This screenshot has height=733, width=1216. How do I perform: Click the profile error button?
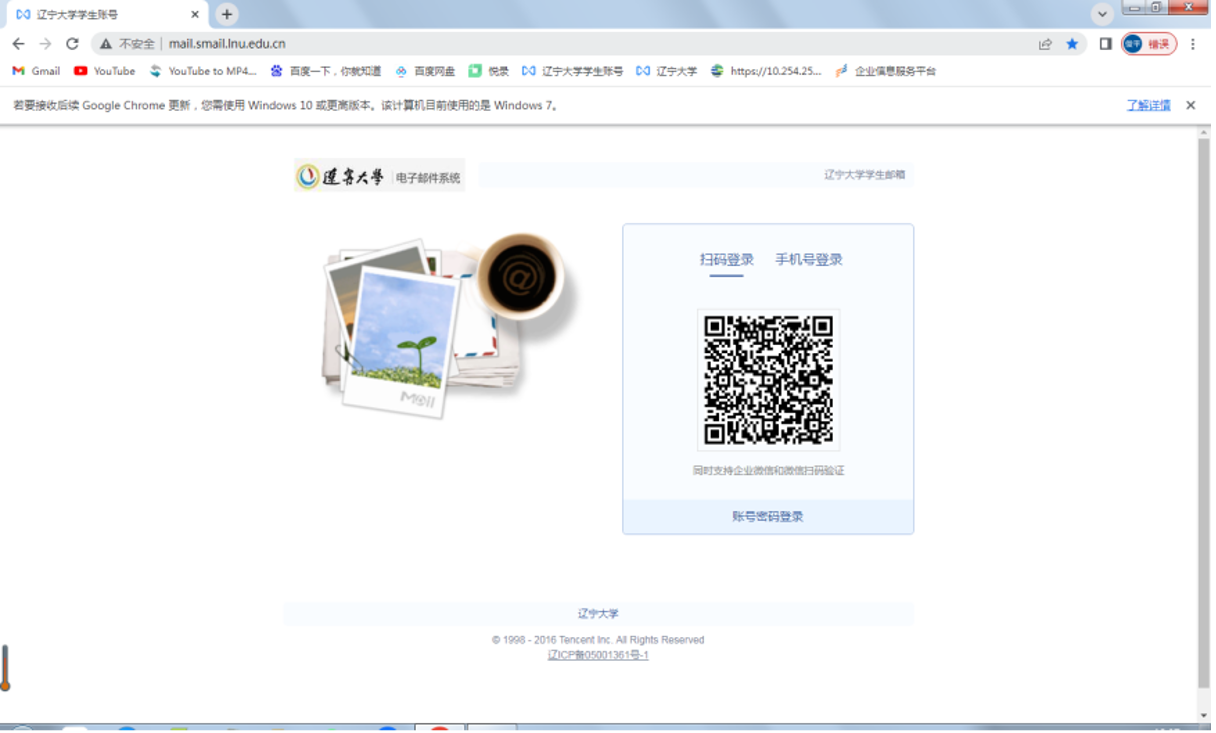point(1149,44)
